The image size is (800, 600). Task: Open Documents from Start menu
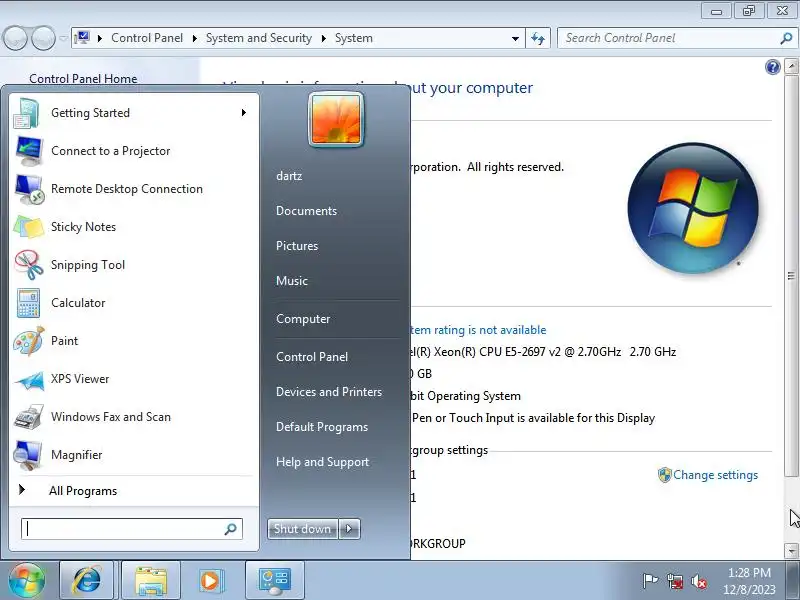pos(306,211)
